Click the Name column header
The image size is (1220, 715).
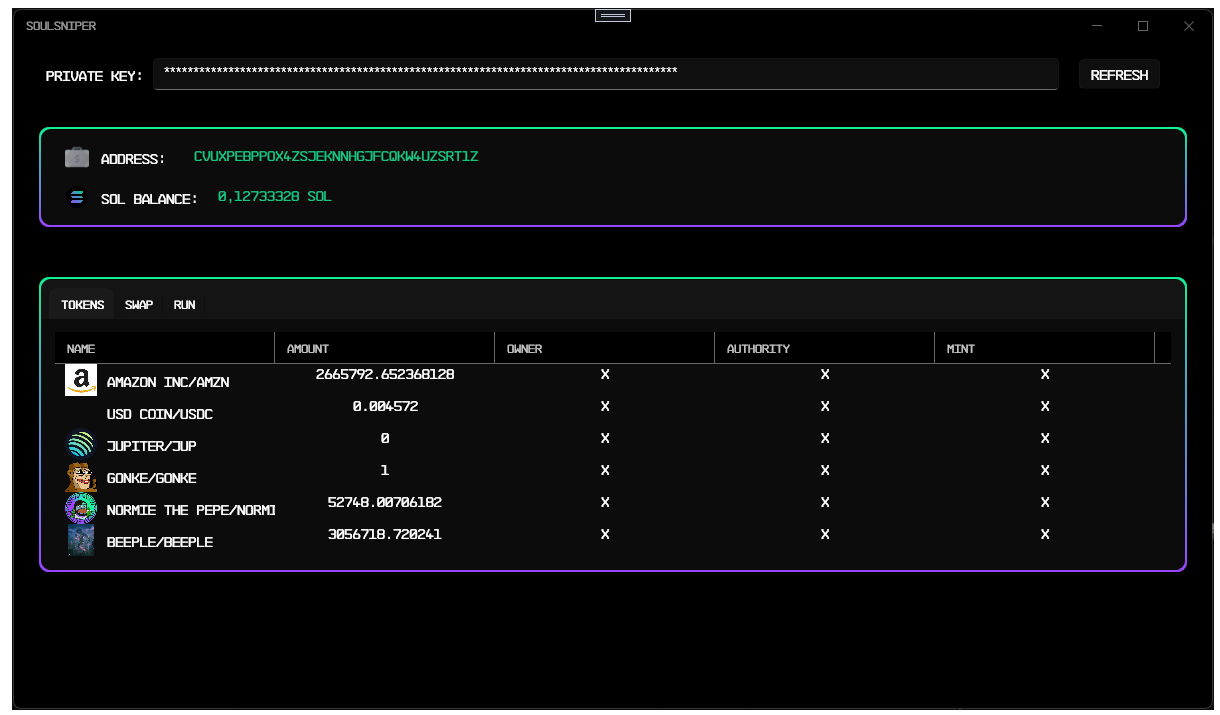(80, 348)
